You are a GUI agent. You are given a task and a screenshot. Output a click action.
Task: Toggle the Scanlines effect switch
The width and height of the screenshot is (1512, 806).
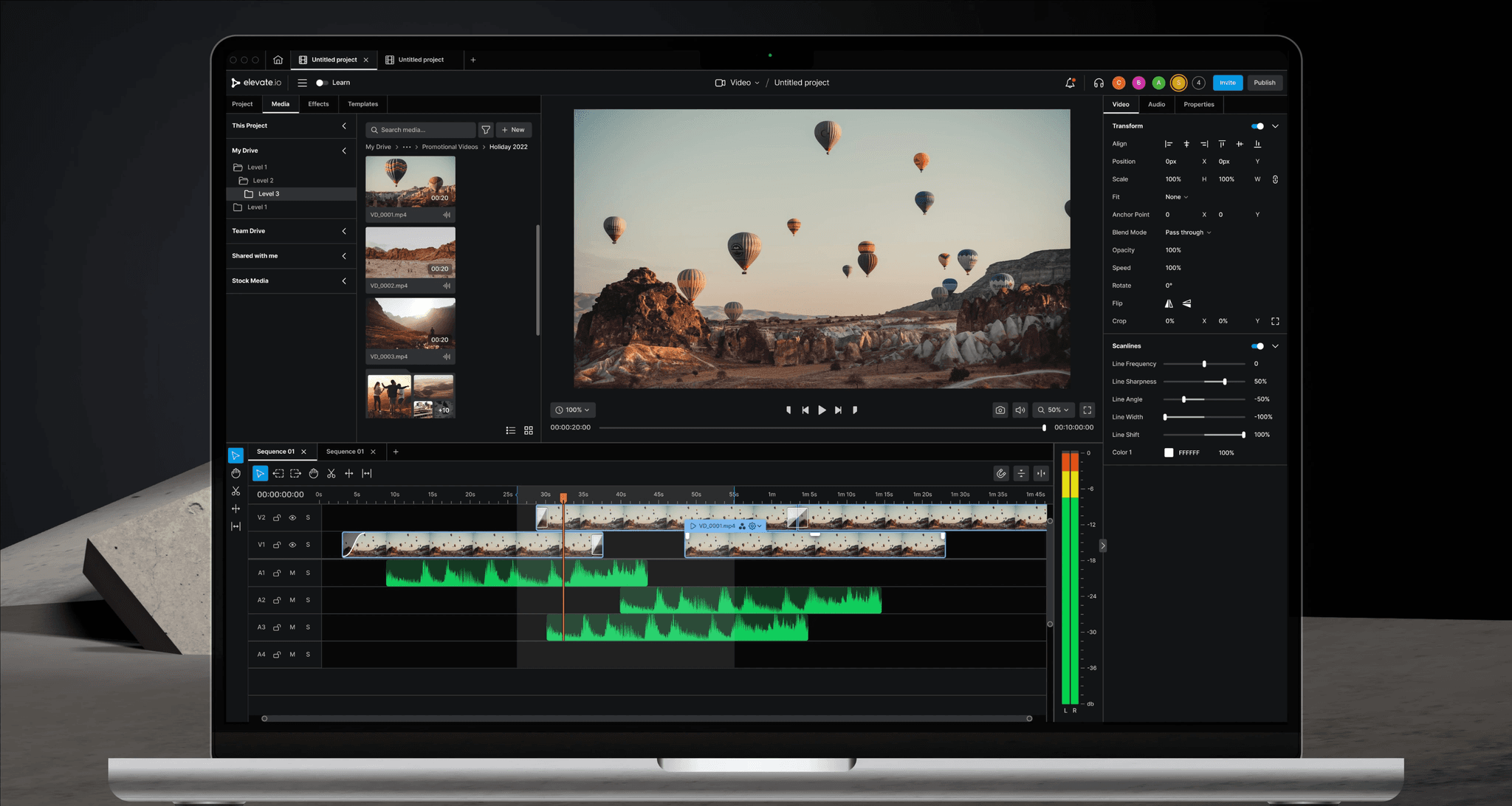coord(1257,346)
